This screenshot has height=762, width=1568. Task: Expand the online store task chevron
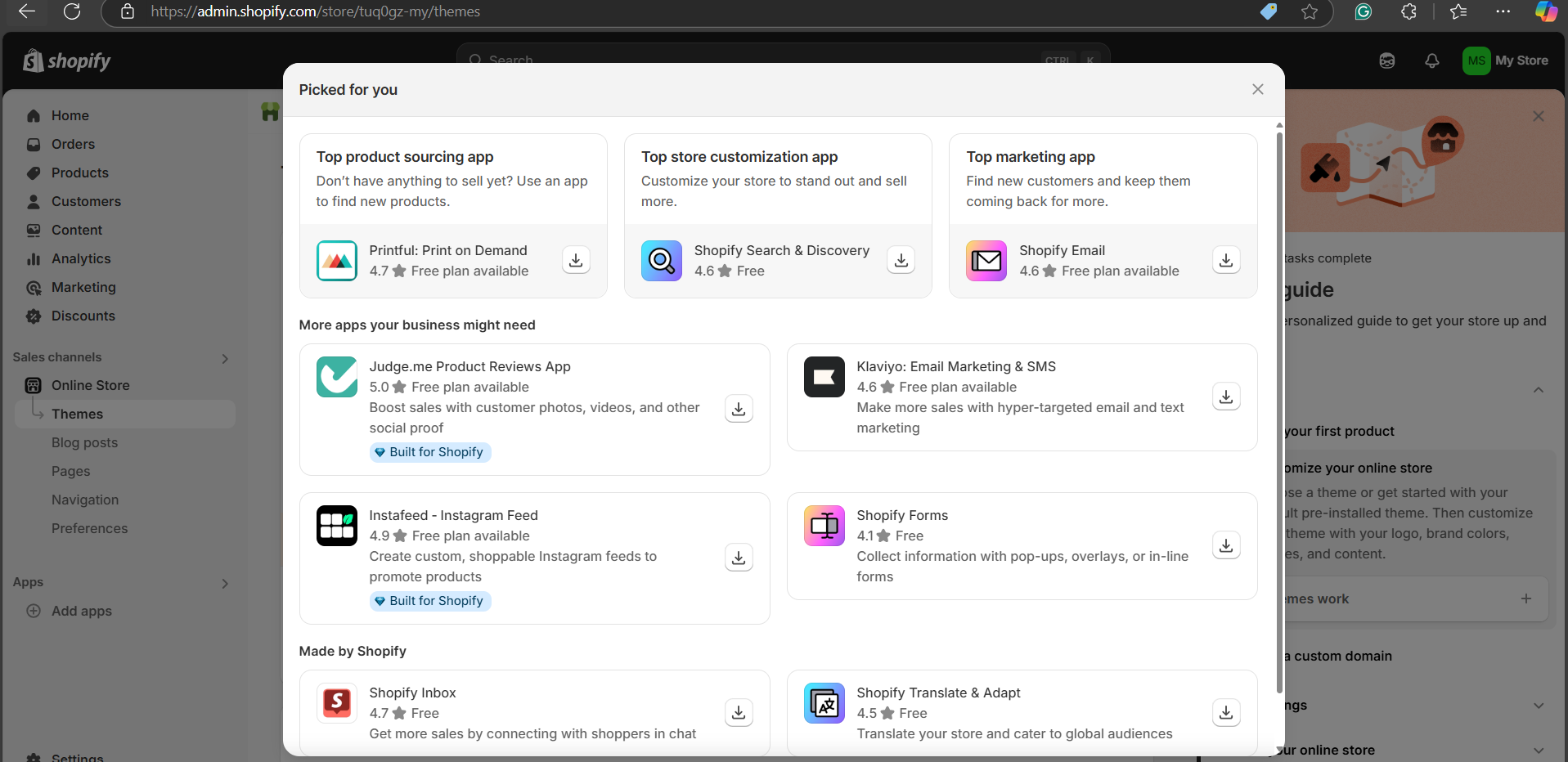point(1539,751)
